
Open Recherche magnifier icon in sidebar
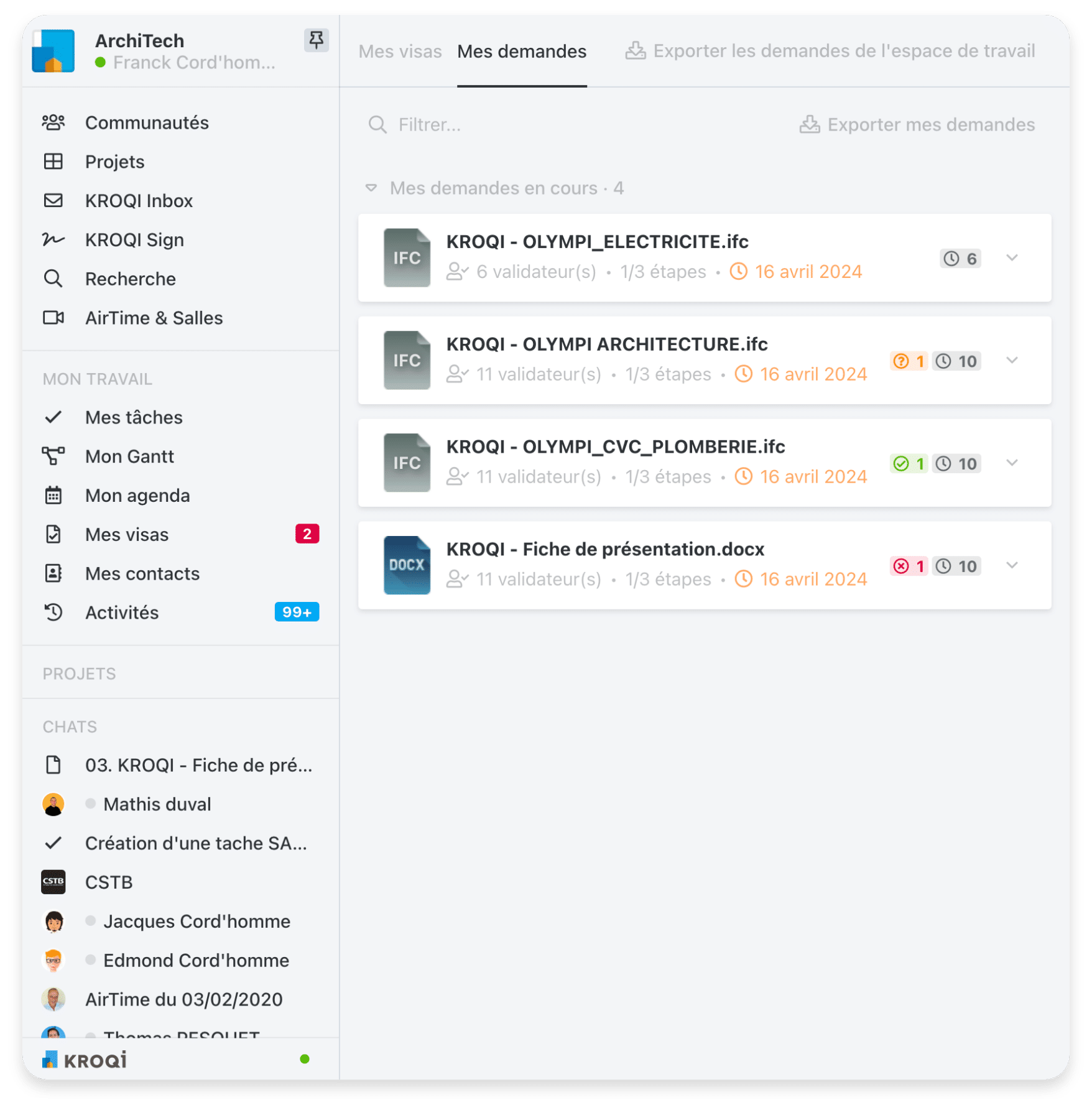click(x=53, y=279)
